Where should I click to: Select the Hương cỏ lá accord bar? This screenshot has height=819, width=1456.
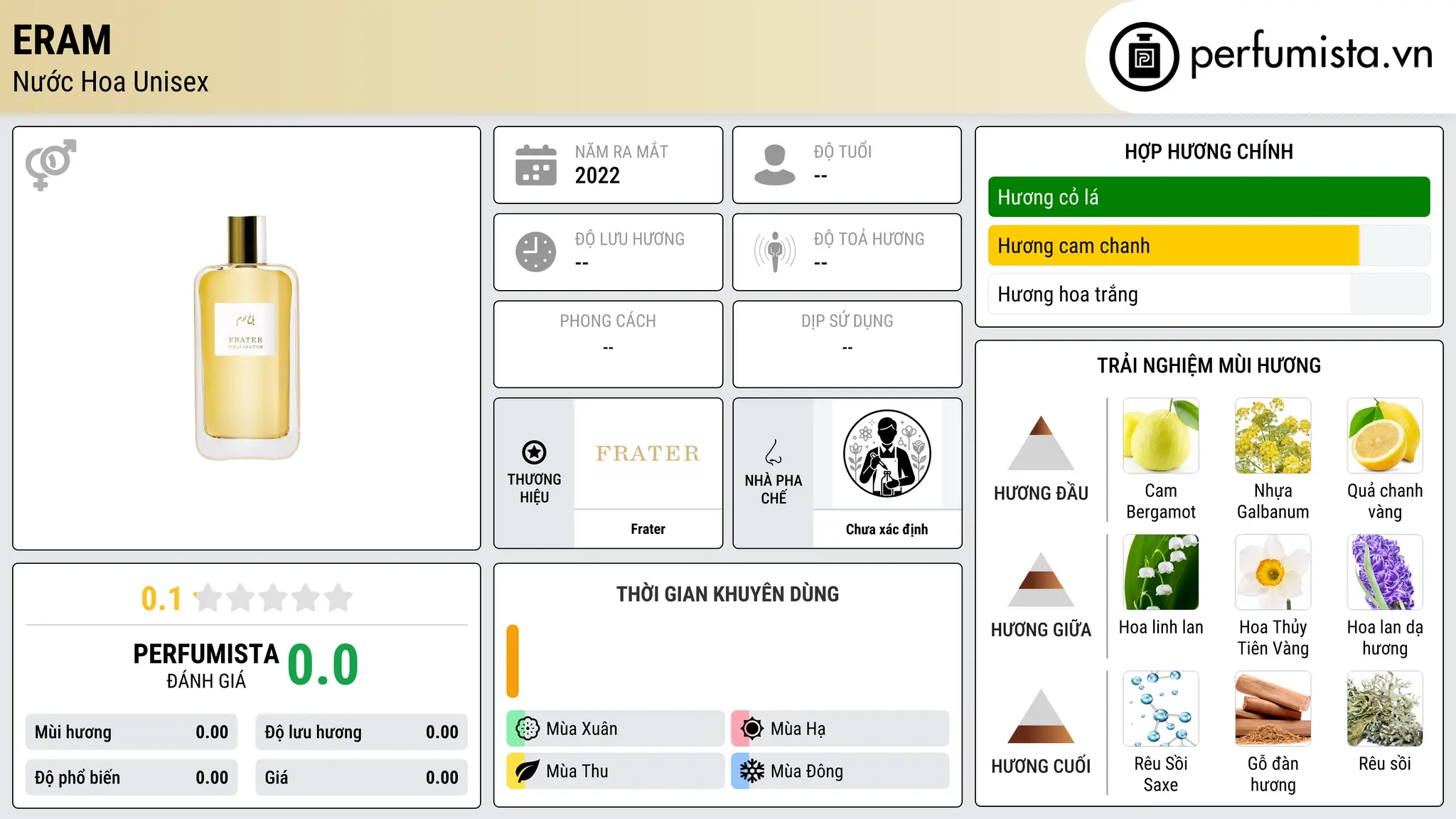[x=1209, y=197]
